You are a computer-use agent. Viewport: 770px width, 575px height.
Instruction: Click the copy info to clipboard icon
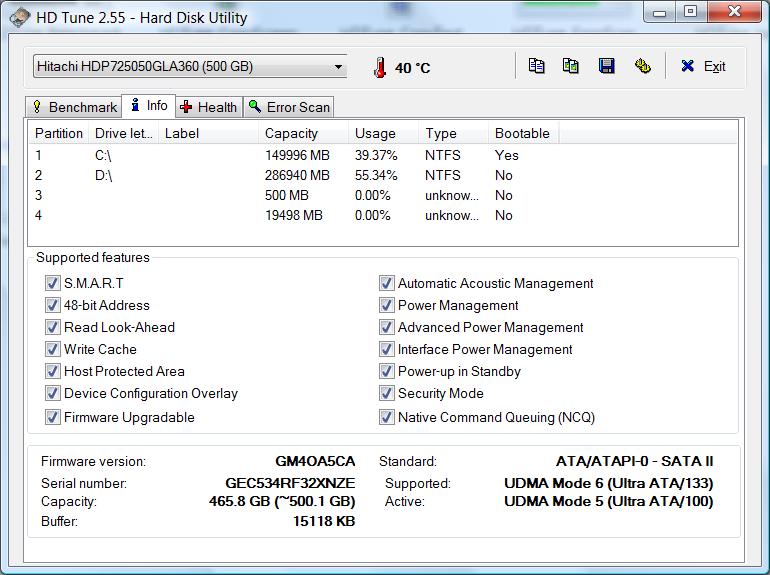point(536,66)
